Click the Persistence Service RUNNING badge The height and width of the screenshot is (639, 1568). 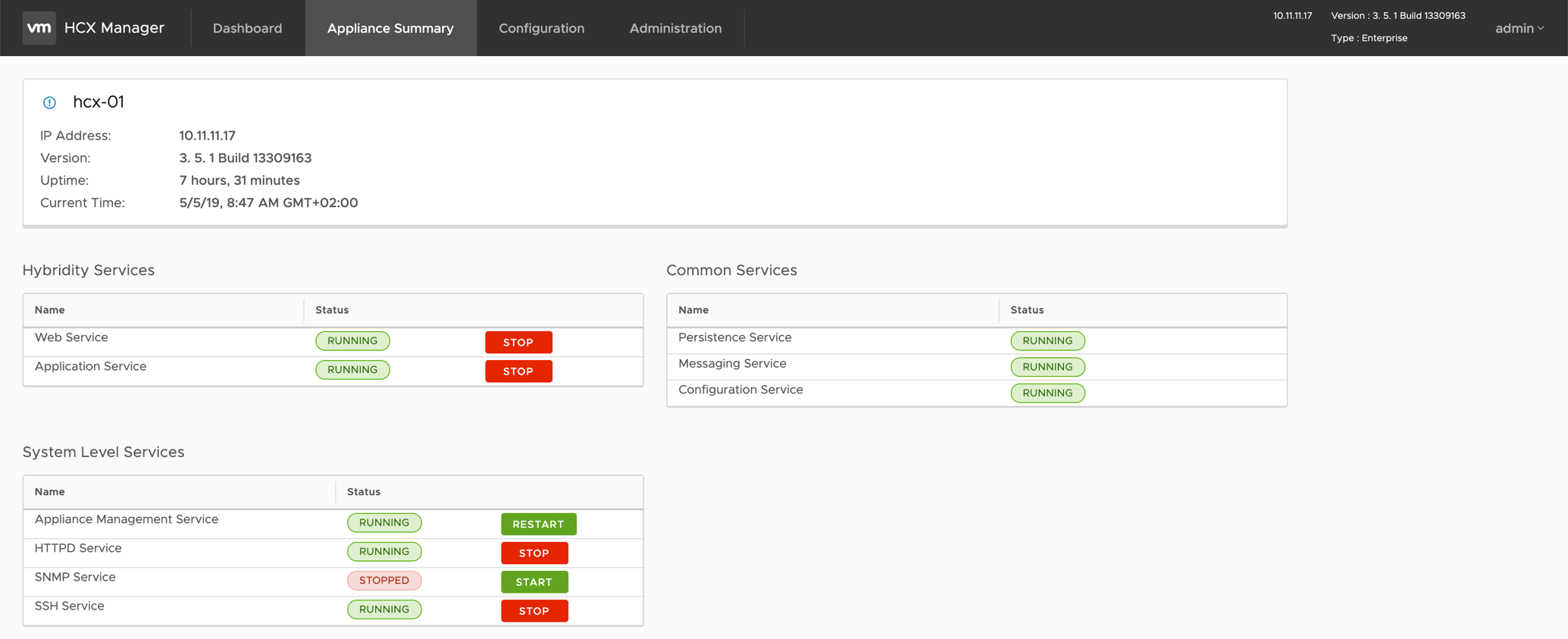click(1047, 341)
